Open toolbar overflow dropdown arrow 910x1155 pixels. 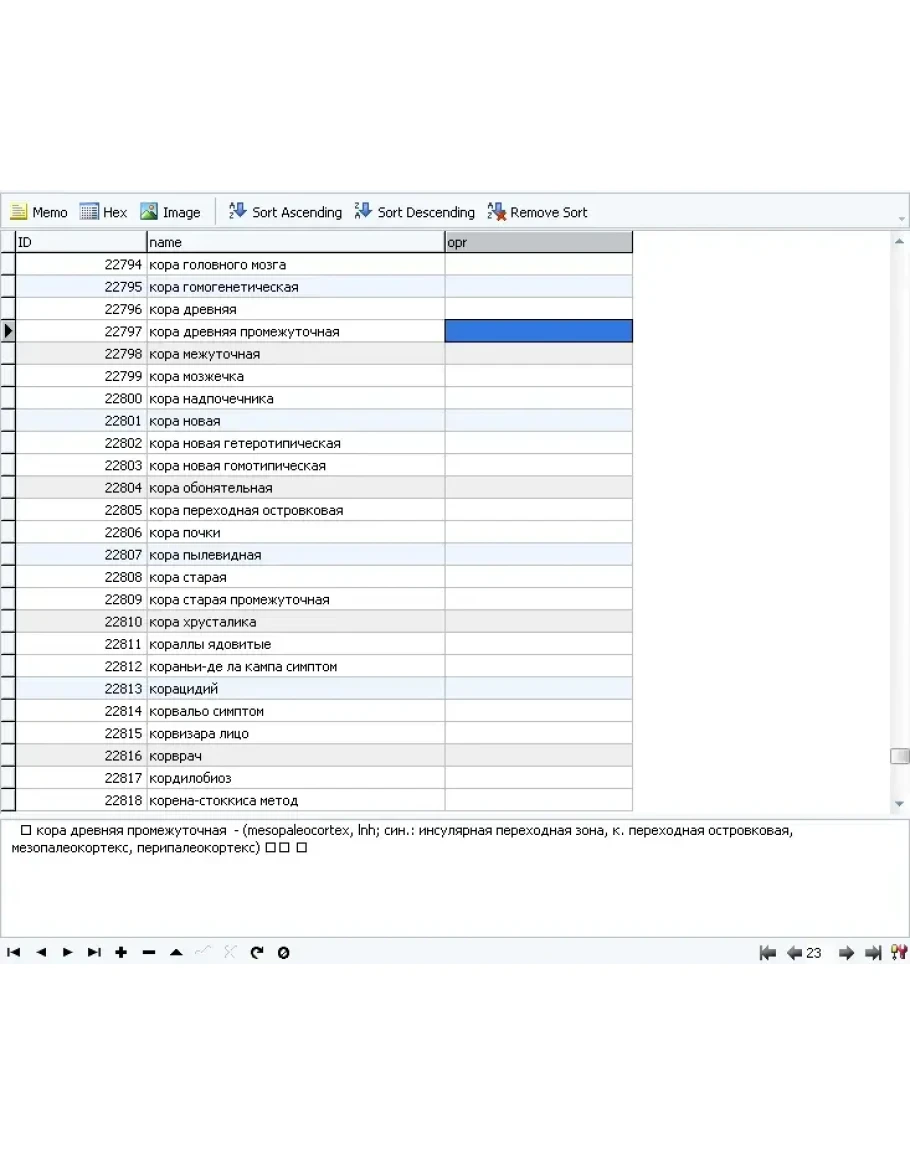[x=902, y=219]
